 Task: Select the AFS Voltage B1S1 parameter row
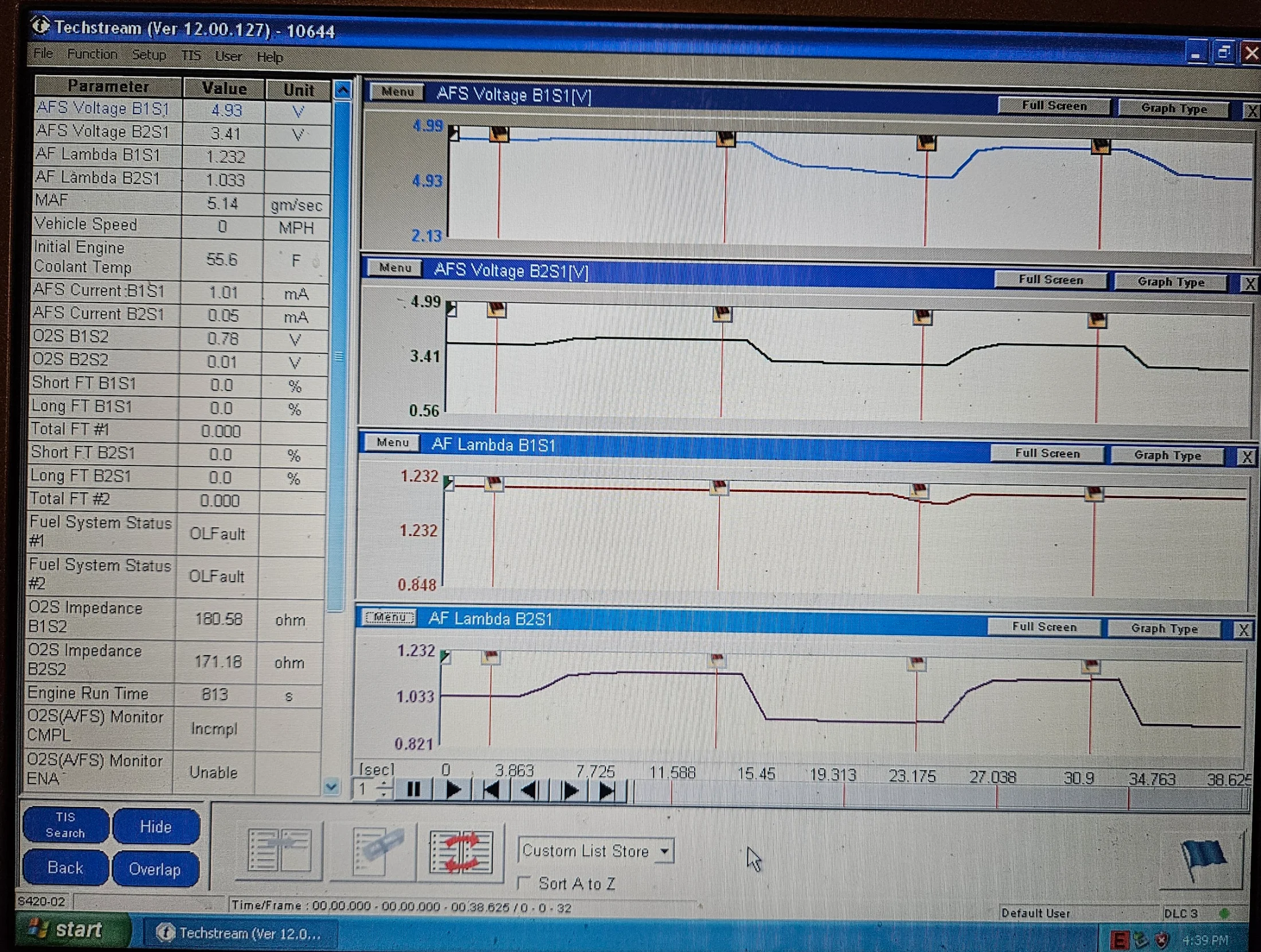pos(182,109)
